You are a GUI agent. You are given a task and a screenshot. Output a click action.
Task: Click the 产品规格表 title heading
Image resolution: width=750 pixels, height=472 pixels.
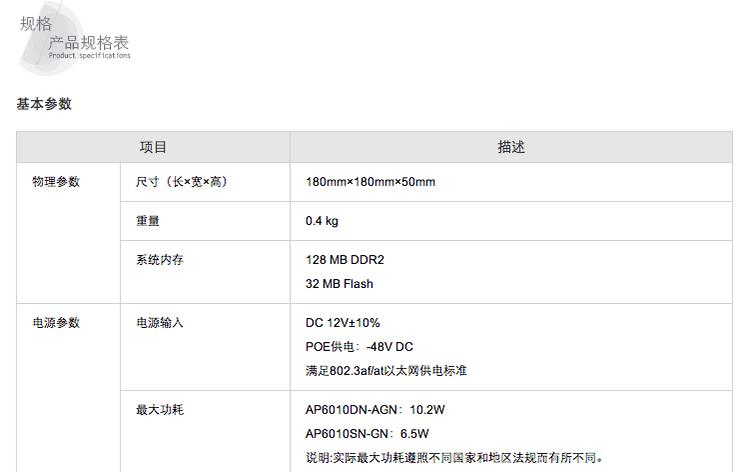pos(89,43)
